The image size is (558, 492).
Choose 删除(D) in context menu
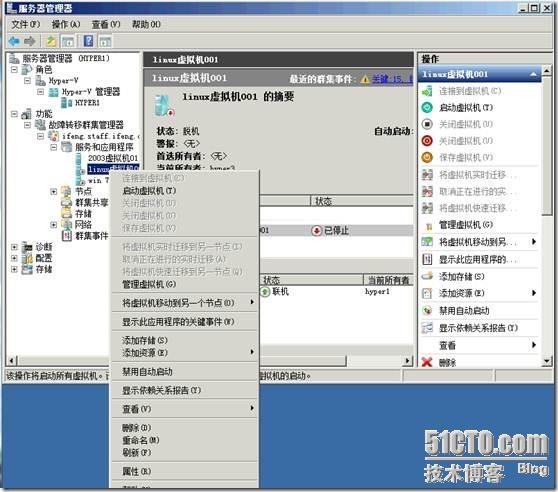pyautogui.click(x=185, y=427)
